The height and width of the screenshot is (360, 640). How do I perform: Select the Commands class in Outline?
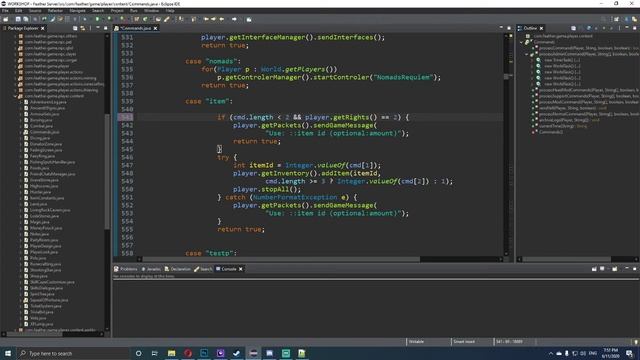[x=544, y=42]
